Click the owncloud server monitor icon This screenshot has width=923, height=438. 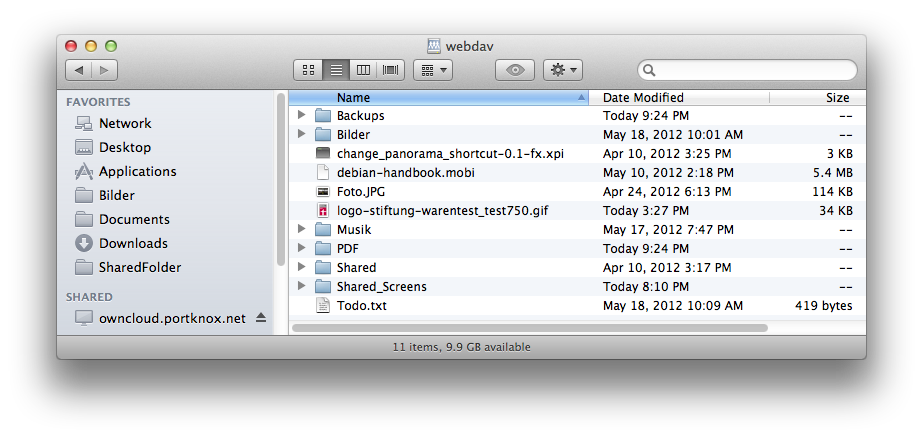[x=84, y=318]
